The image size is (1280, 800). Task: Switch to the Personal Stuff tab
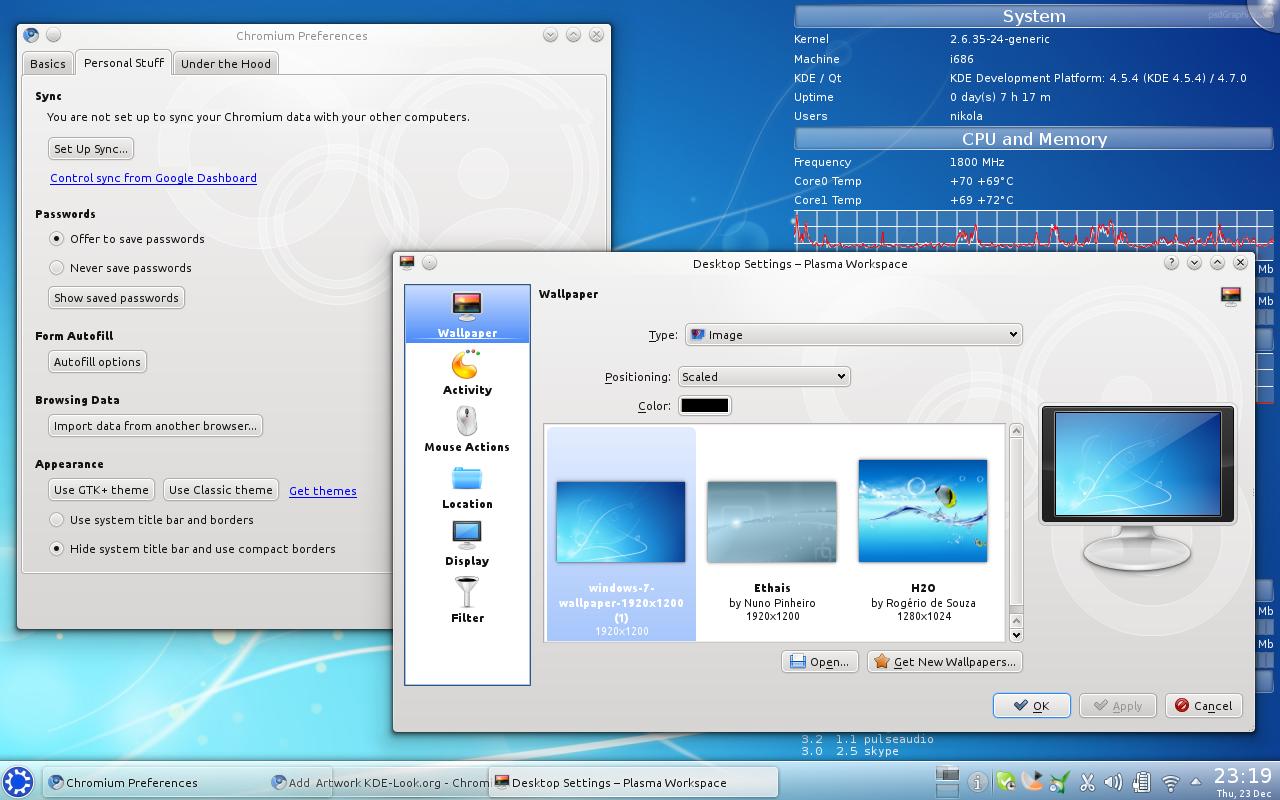[124, 62]
